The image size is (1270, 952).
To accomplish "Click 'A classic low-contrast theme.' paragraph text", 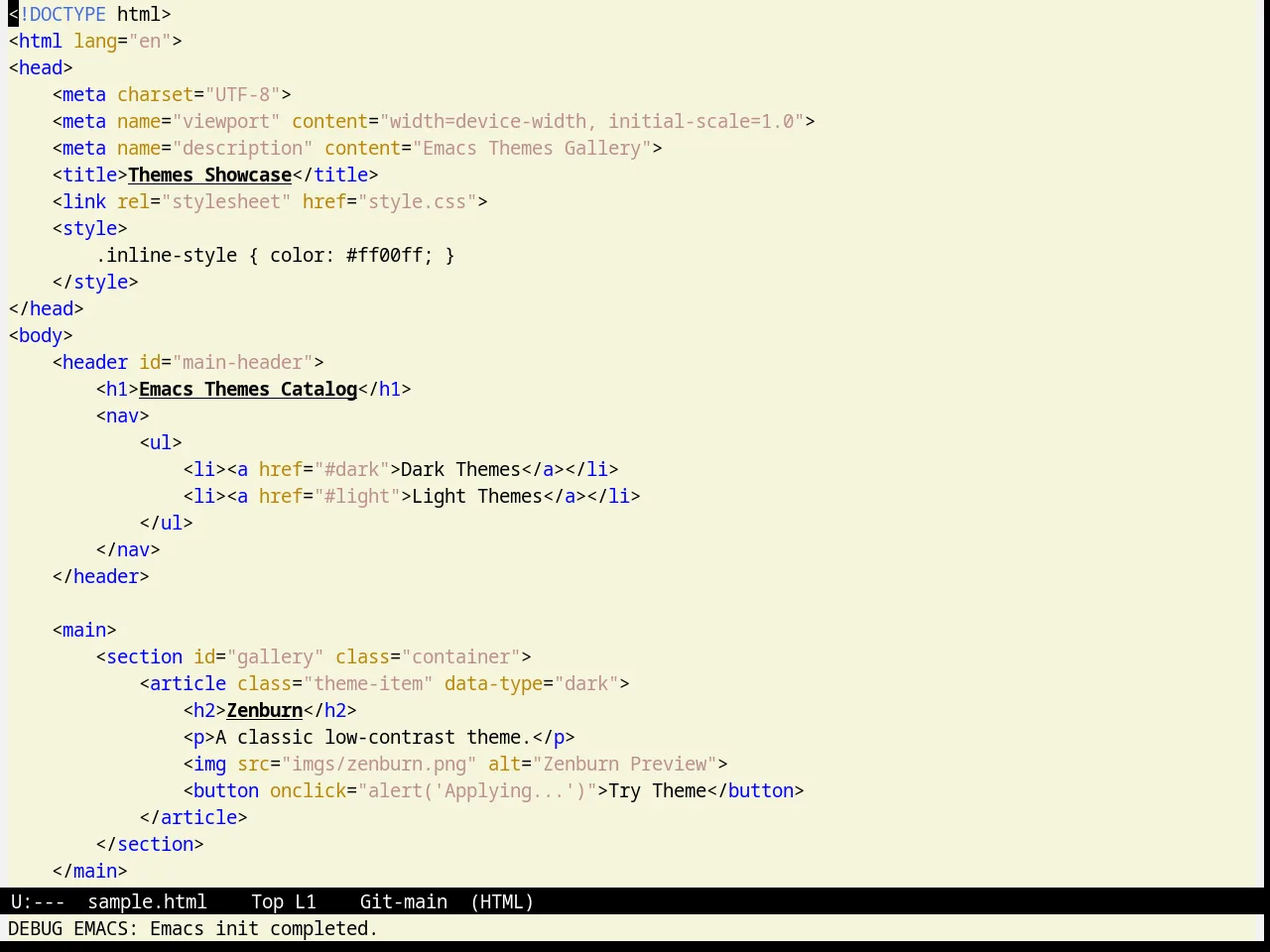I will (373, 737).
